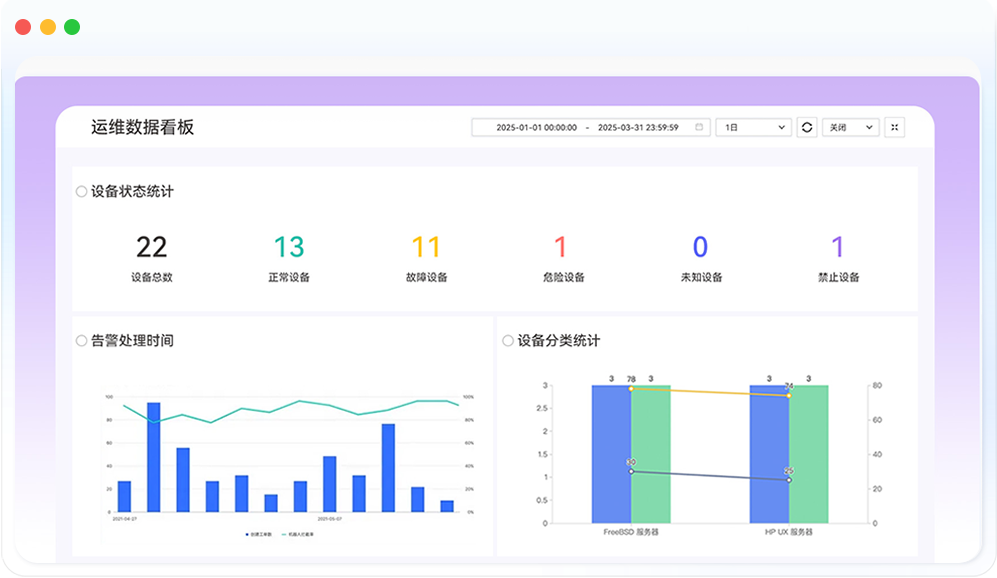
Task: Click the circle icon beside 设备分类统计
Action: [x=508, y=341]
